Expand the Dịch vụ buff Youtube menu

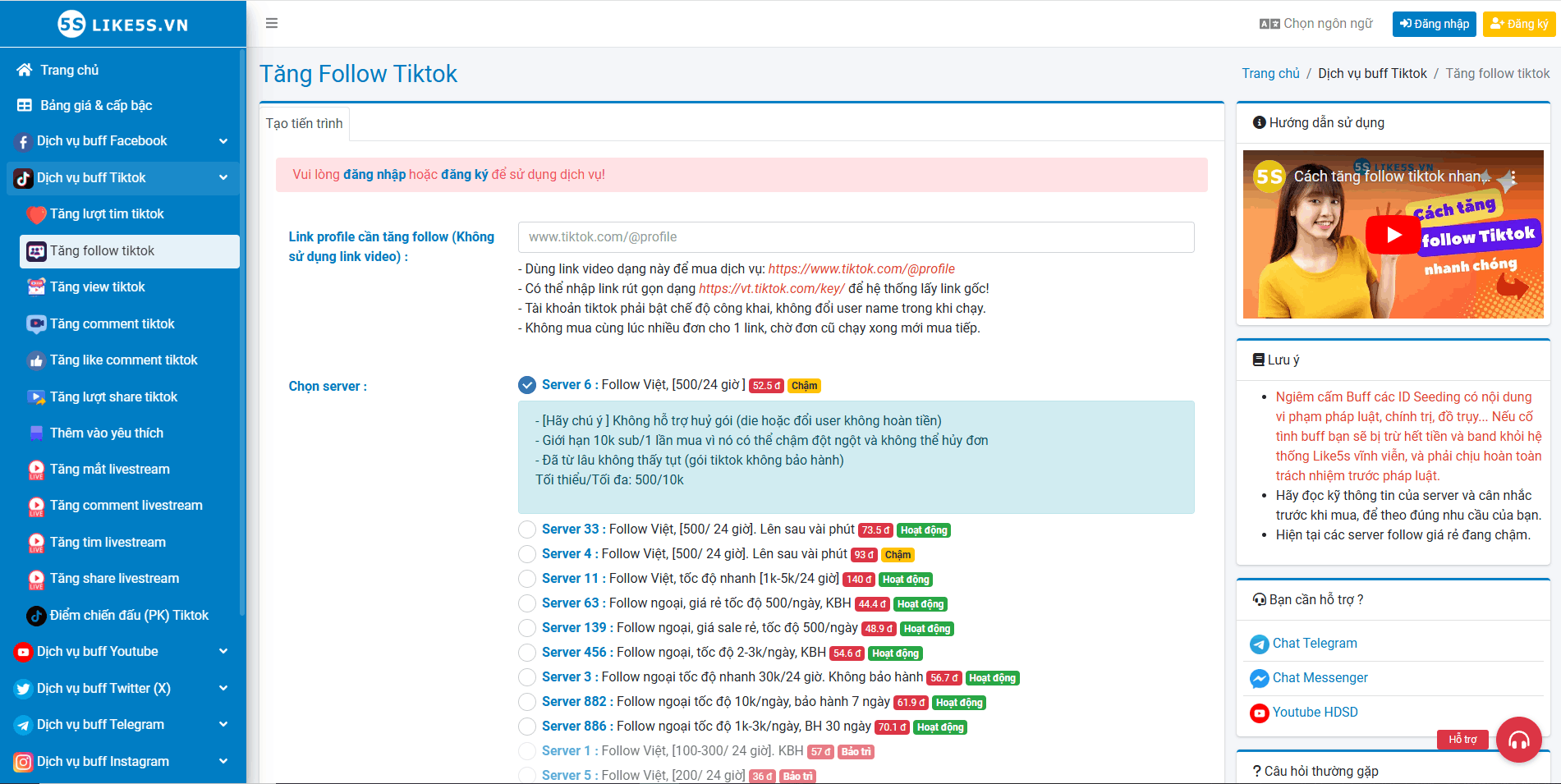point(122,652)
